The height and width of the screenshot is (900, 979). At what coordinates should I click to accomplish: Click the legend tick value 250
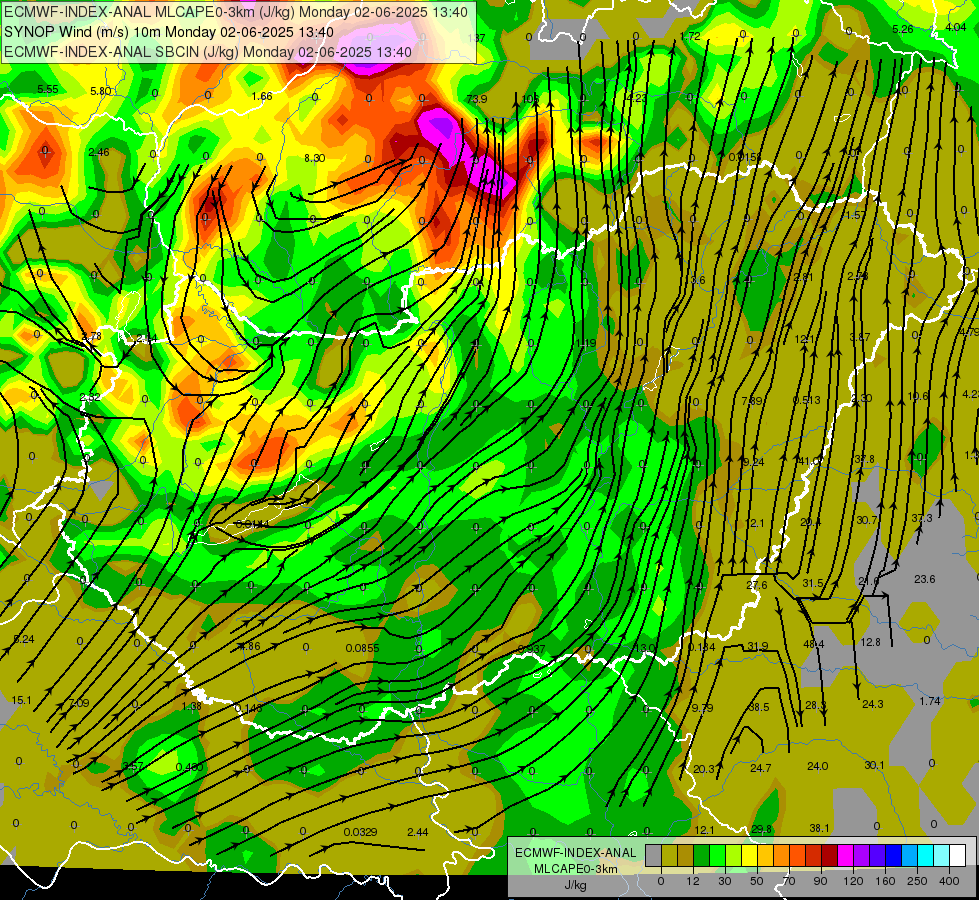coord(917,881)
